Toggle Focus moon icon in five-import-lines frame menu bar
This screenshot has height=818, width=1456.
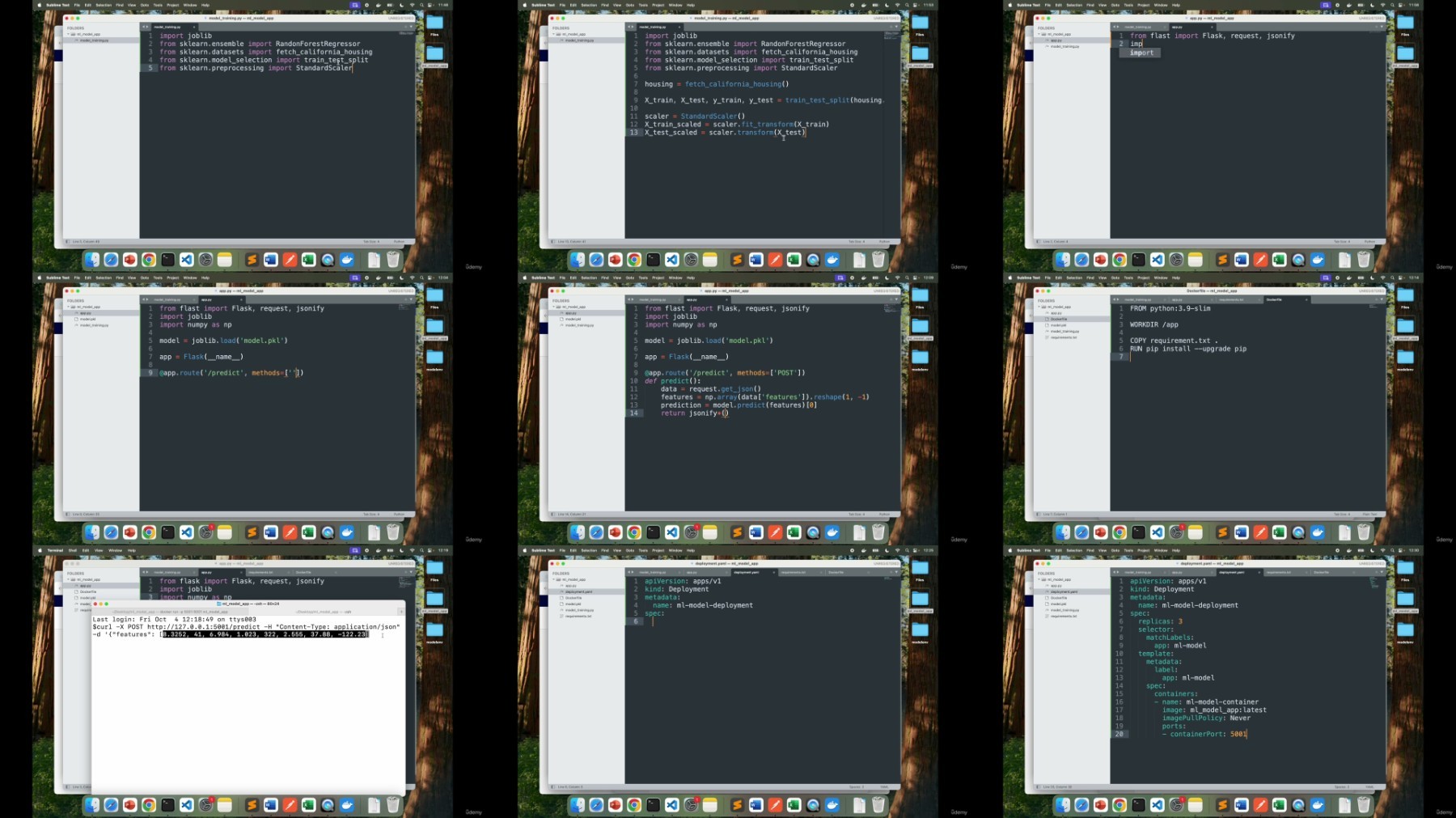(402, 5)
